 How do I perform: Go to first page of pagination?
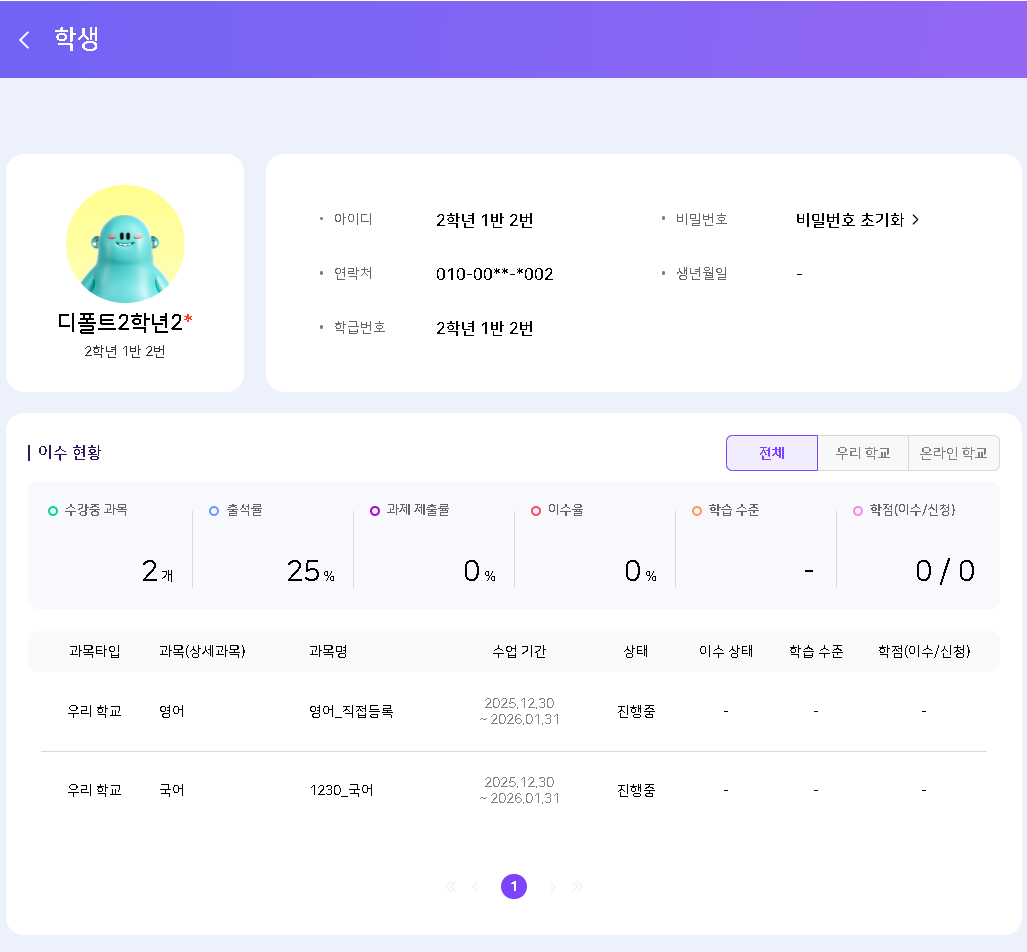[x=450, y=886]
